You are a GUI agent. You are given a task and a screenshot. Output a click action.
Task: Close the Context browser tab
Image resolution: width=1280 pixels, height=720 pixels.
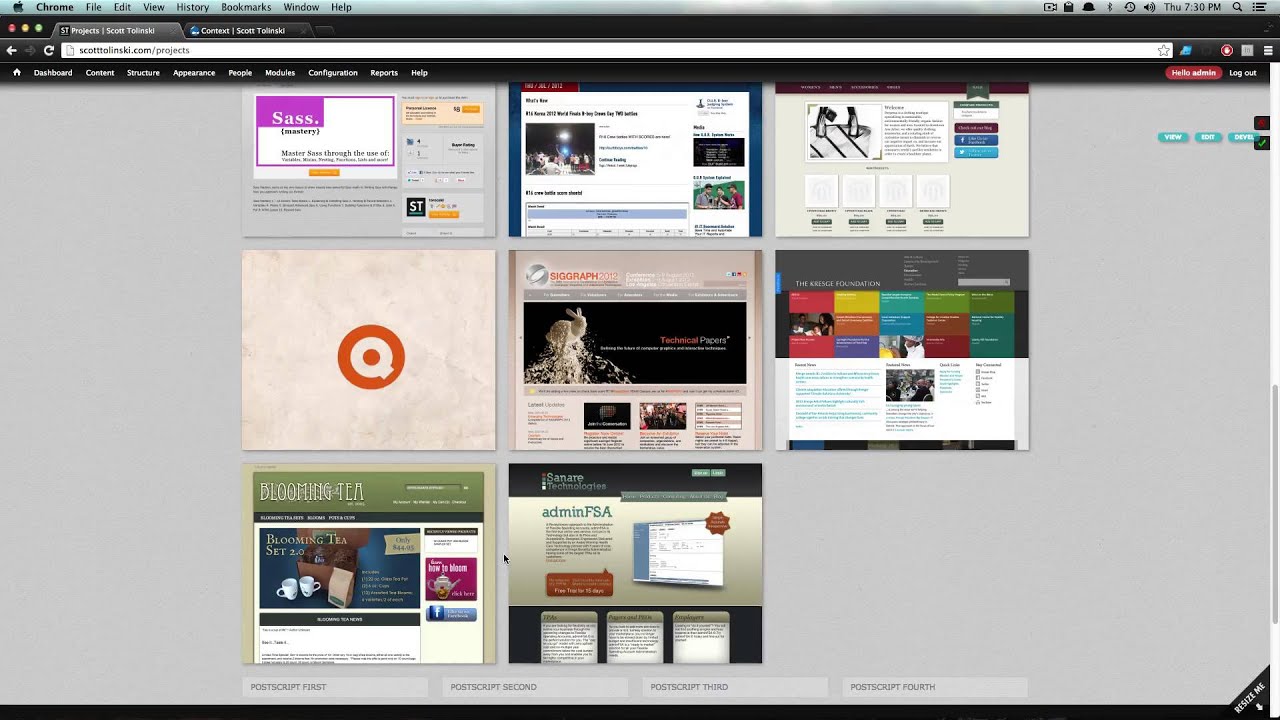point(302,31)
